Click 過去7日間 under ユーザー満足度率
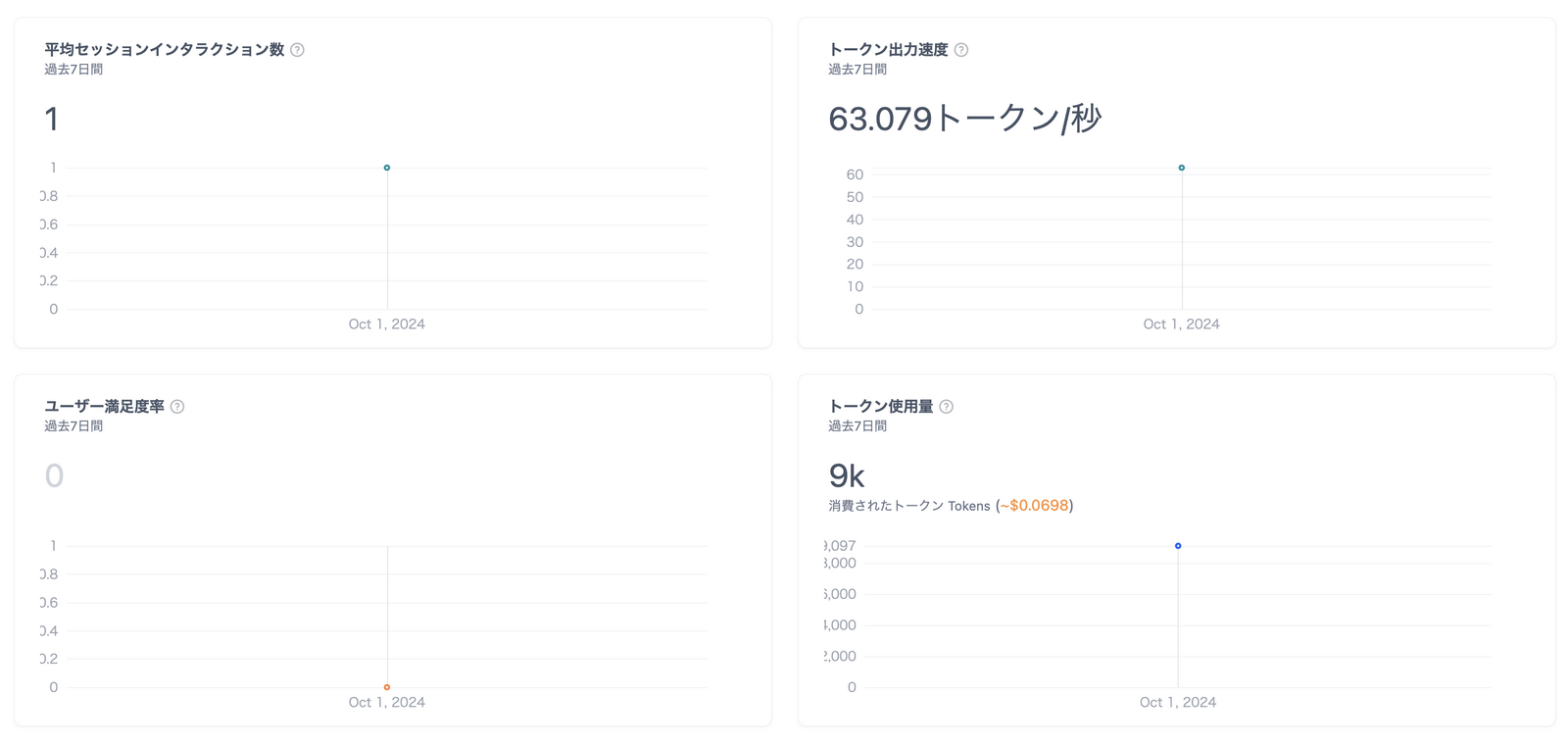 [x=73, y=426]
